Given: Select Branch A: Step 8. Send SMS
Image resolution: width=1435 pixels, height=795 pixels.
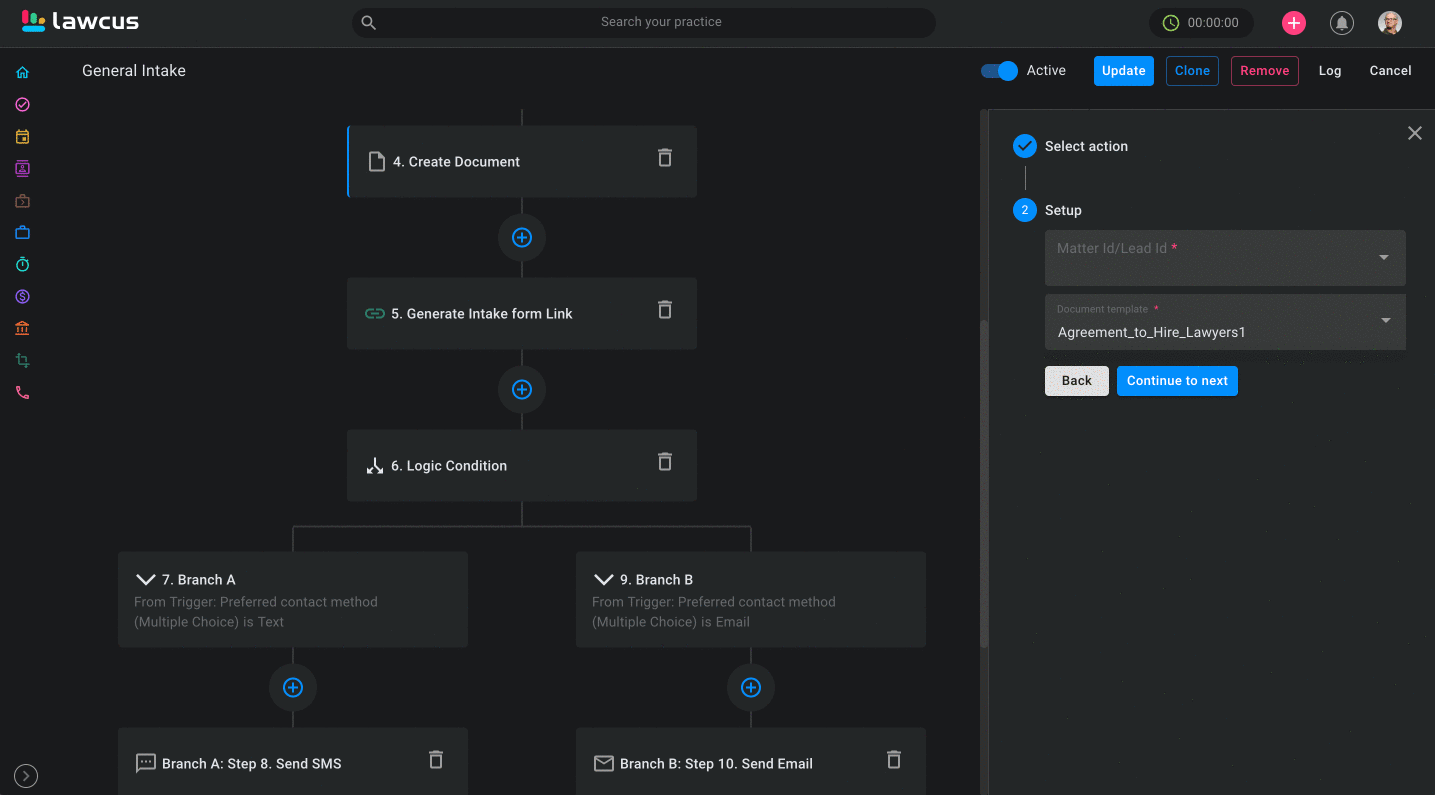Looking at the screenshot, I should (x=293, y=761).
